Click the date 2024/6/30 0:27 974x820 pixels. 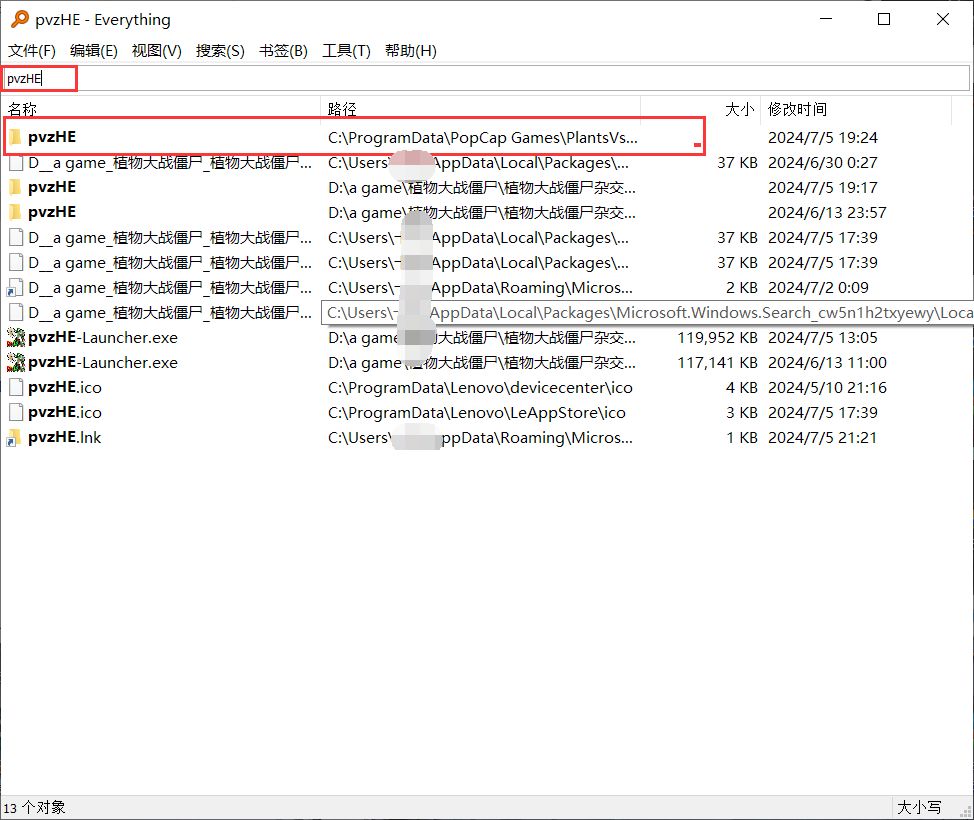pyautogui.click(x=823, y=163)
